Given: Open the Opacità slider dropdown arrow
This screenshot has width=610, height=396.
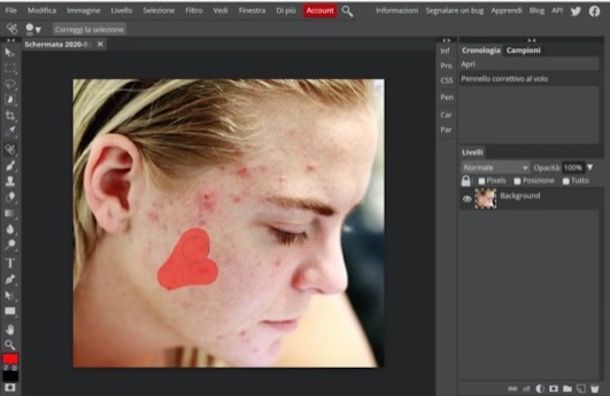Looking at the screenshot, I should click(x=590, y=167).
